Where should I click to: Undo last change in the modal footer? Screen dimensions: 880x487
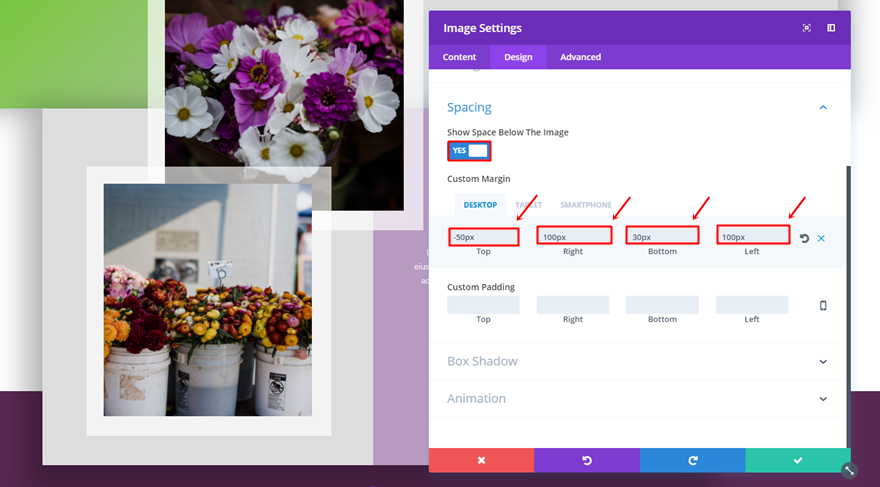[x=587, y=460]
